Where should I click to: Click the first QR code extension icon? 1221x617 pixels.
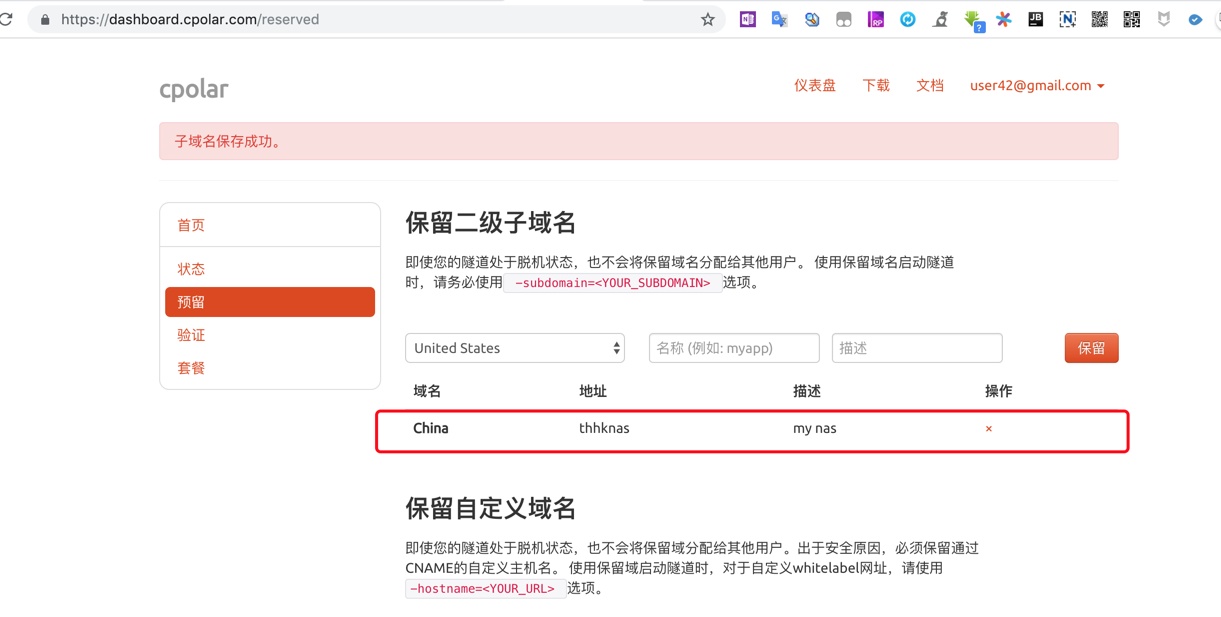click(x=1100, y=19)
